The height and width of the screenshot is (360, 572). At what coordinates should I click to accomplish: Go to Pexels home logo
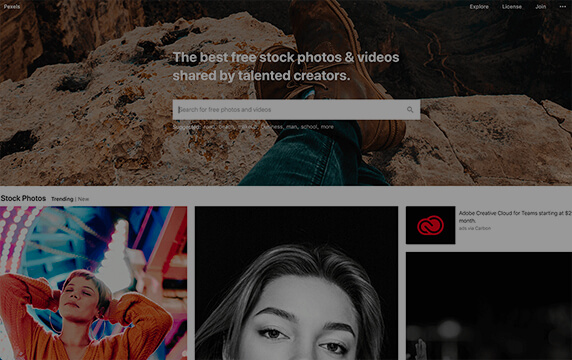(x=12, y=7)
